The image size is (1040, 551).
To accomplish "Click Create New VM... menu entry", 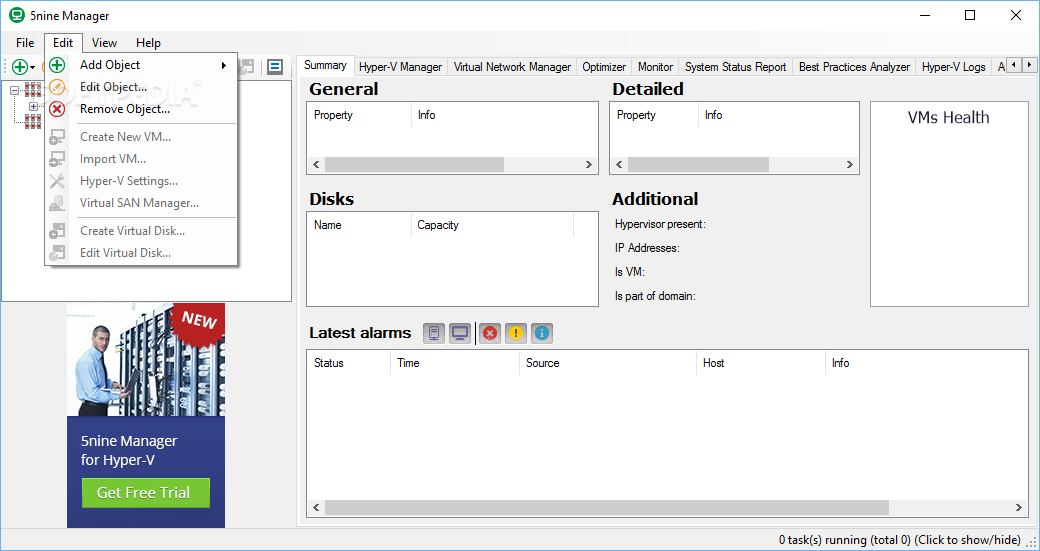I will click(x=141, y=137).
